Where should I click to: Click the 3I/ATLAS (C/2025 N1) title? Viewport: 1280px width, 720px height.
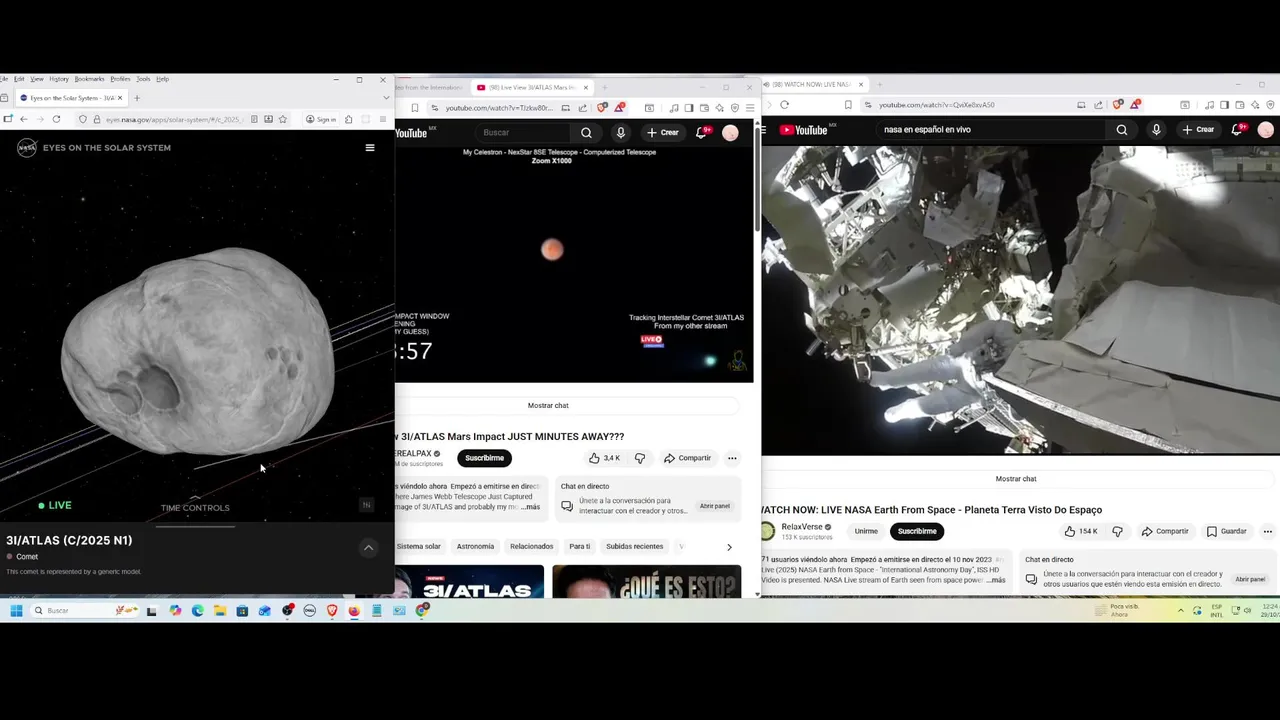(x=69, y=540)
